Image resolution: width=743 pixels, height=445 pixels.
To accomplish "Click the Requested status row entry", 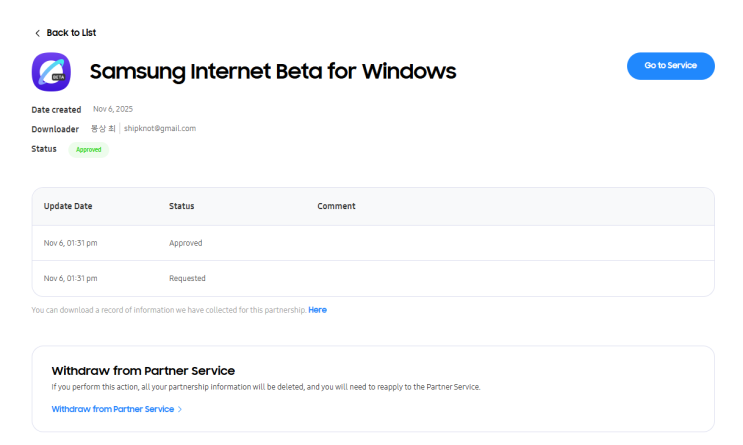I will [187, 278].
